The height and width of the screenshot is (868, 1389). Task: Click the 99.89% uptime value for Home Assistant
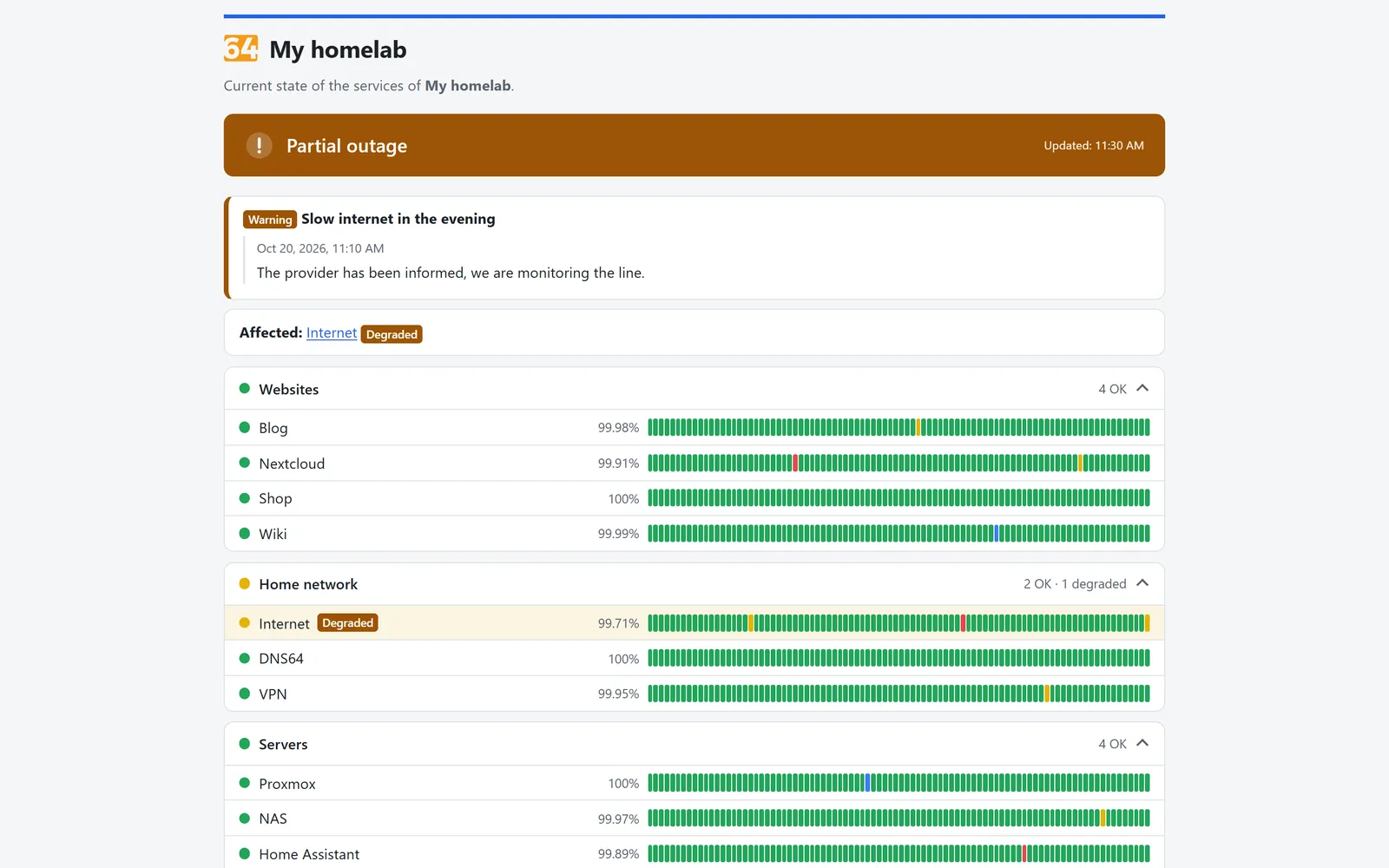click(618, 854)
